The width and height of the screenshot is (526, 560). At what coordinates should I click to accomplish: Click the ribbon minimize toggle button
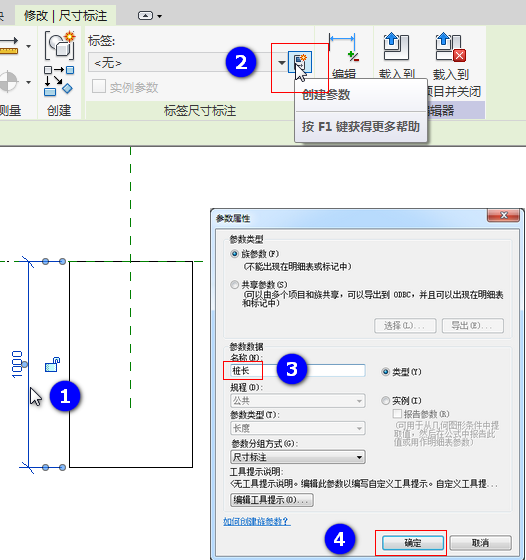tap(145, 16)
